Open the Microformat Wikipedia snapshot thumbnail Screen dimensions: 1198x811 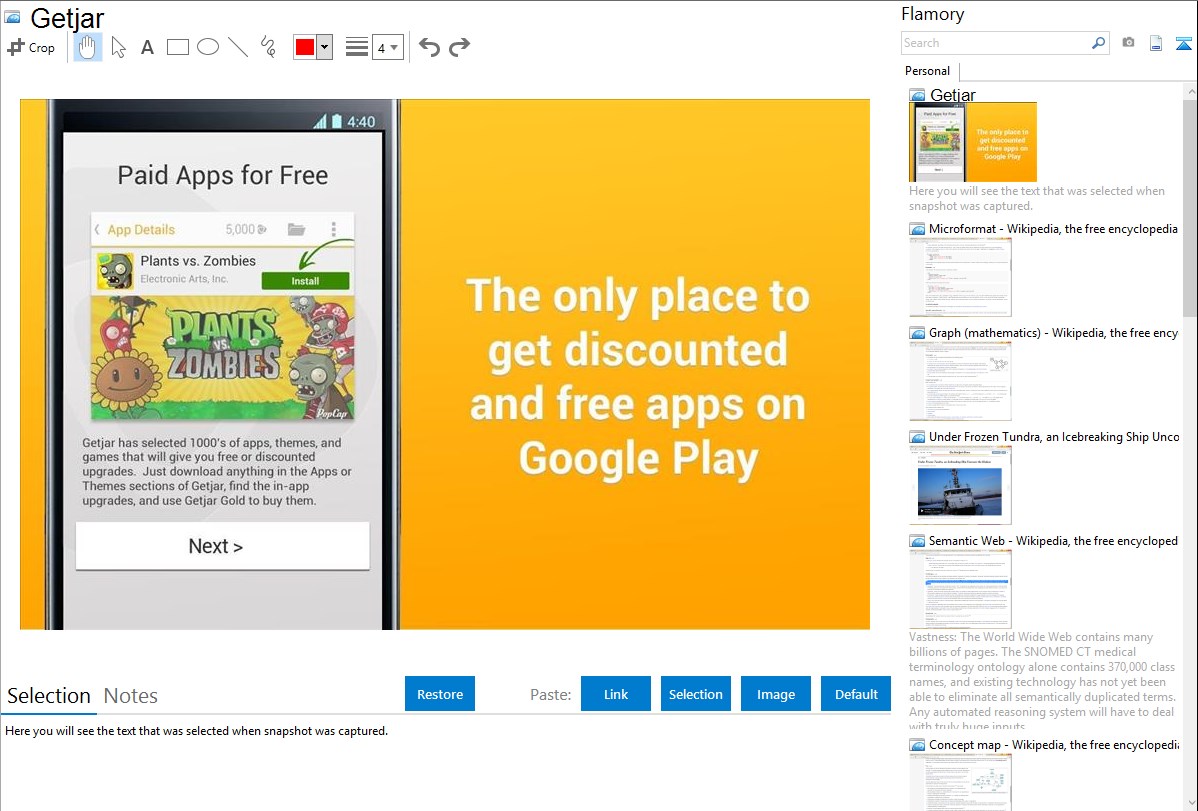960,277
